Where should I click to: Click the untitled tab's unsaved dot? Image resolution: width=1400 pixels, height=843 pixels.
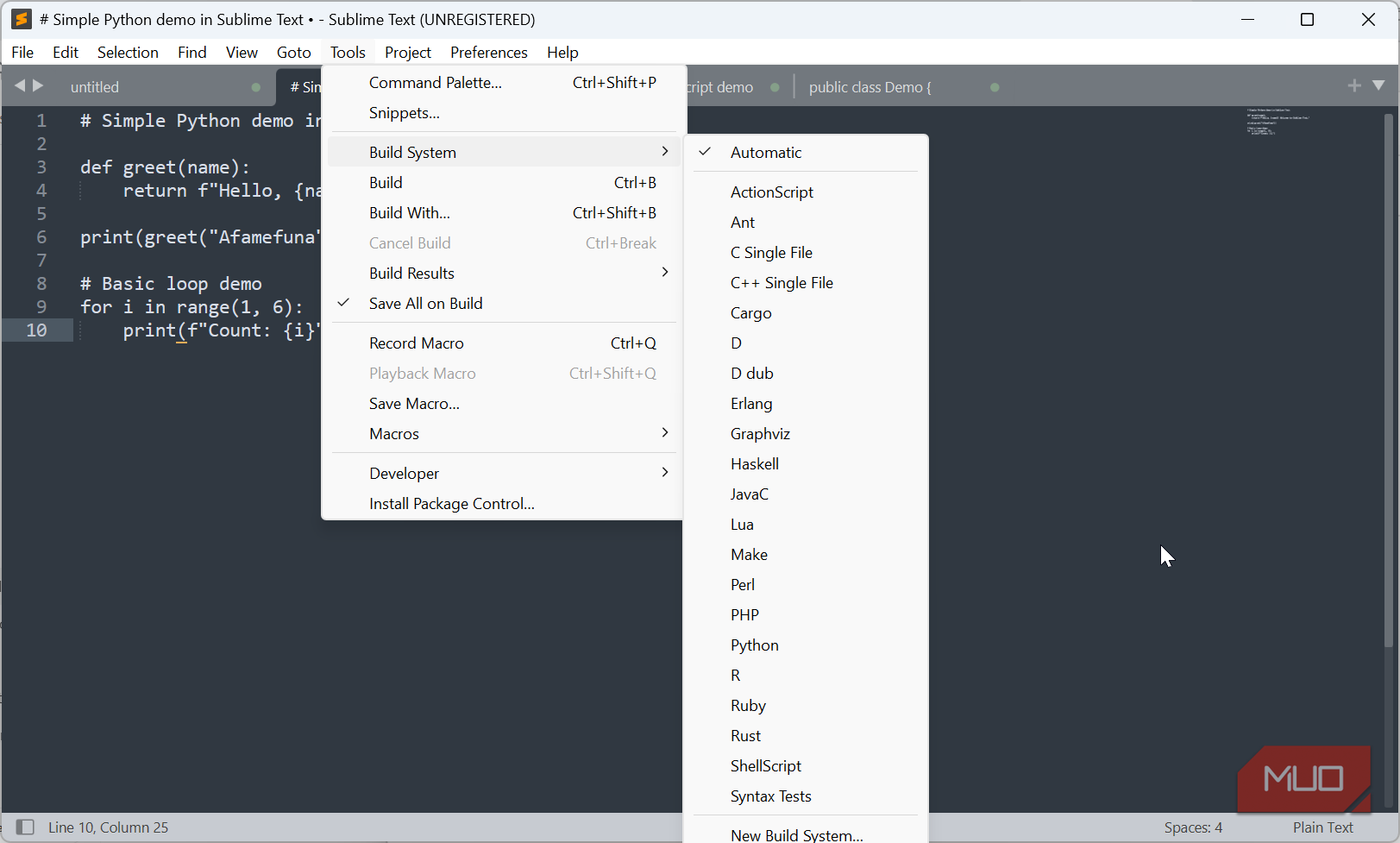click(256, 87)
